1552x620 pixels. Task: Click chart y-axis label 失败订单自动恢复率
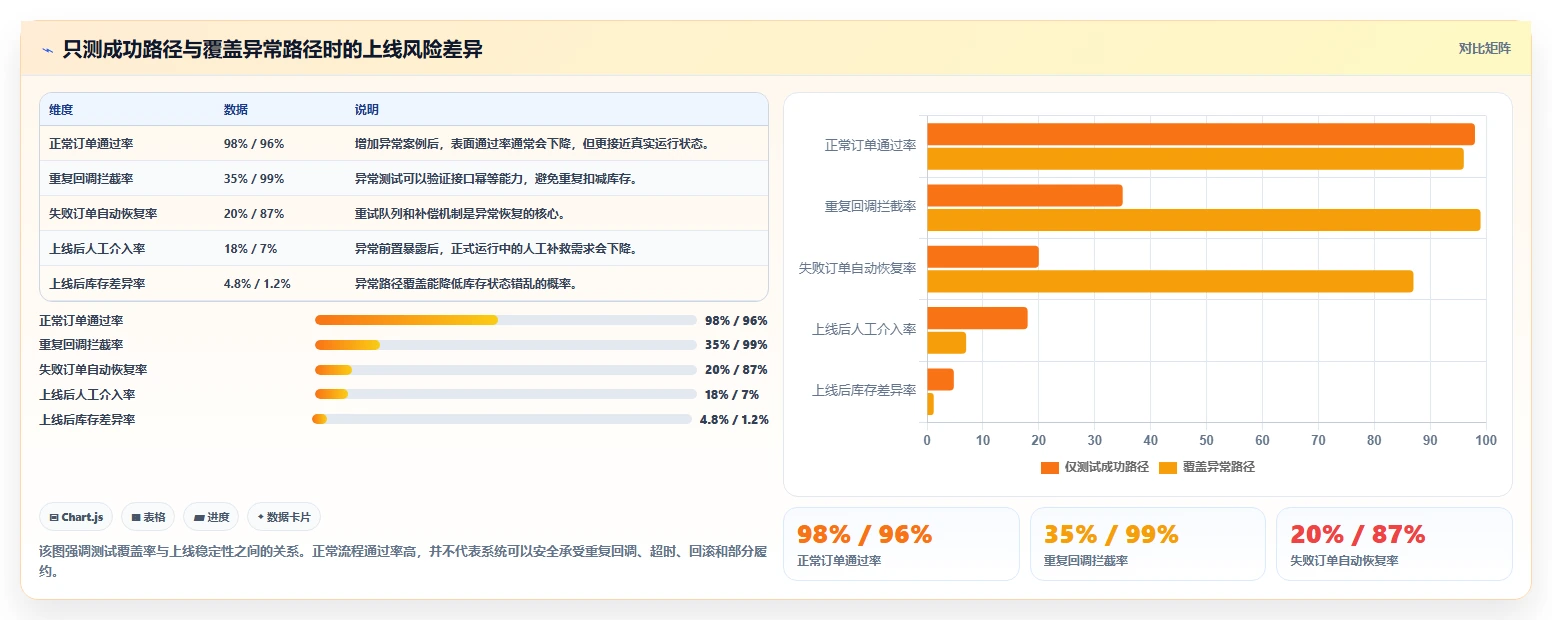(858, 268)
